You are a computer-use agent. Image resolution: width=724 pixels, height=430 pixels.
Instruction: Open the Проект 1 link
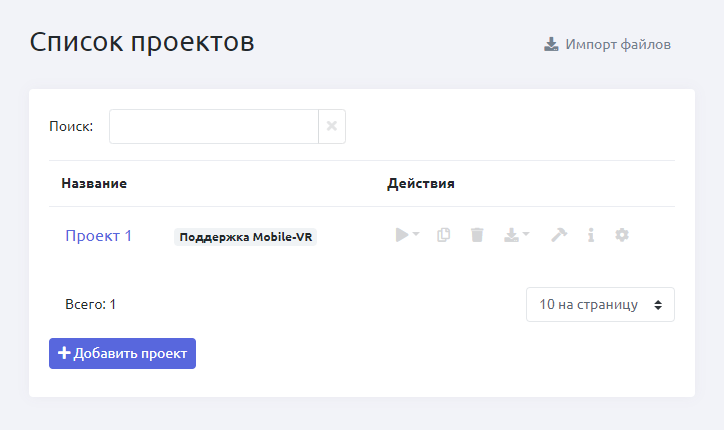pyautogui.click(x=99, y=236)
